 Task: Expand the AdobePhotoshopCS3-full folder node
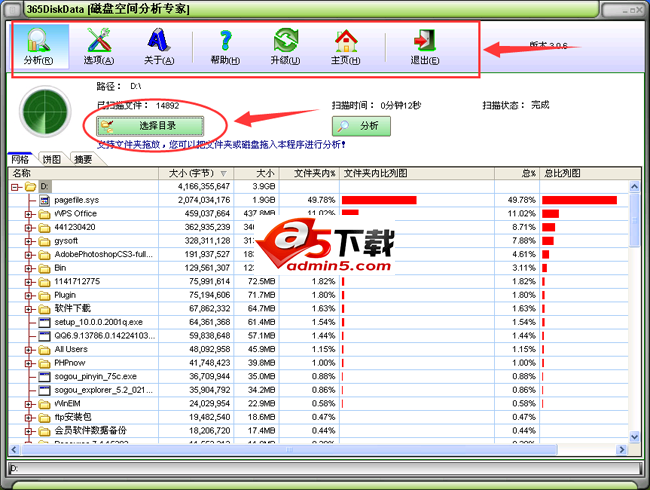28,255
